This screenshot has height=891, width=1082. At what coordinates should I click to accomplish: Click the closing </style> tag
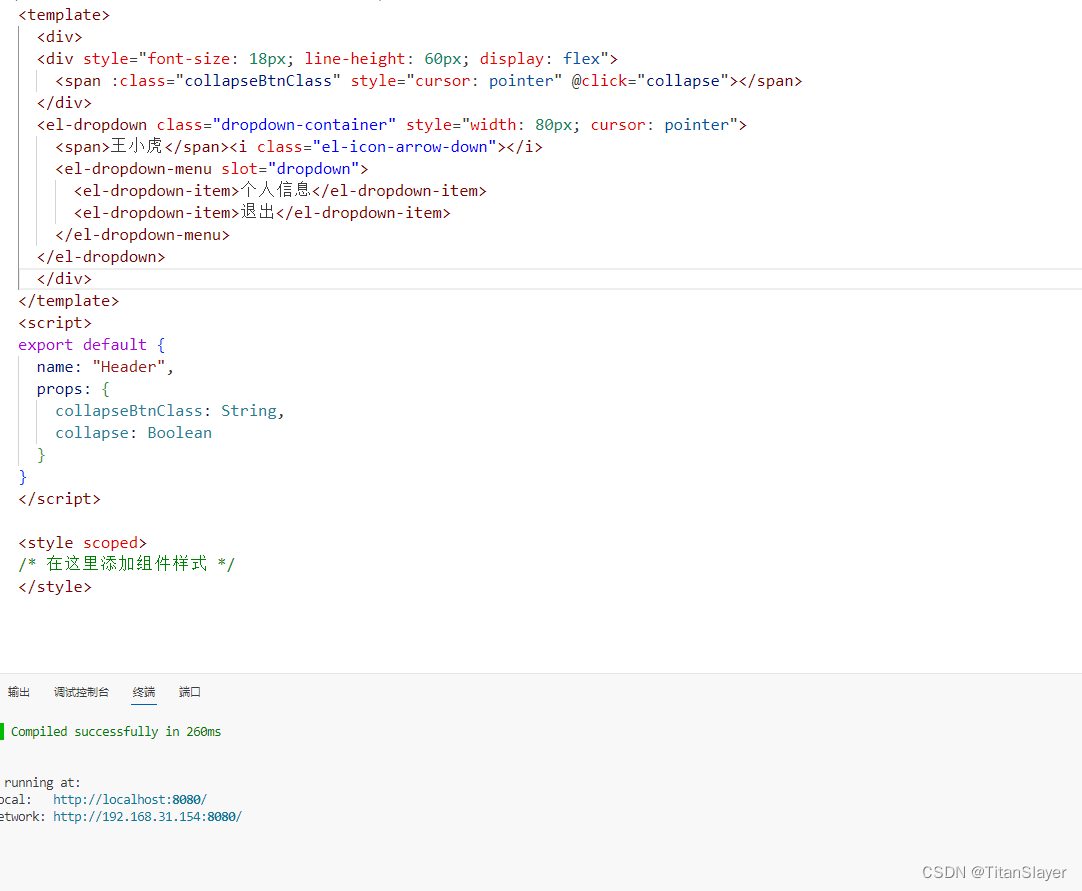pos(55,587)
